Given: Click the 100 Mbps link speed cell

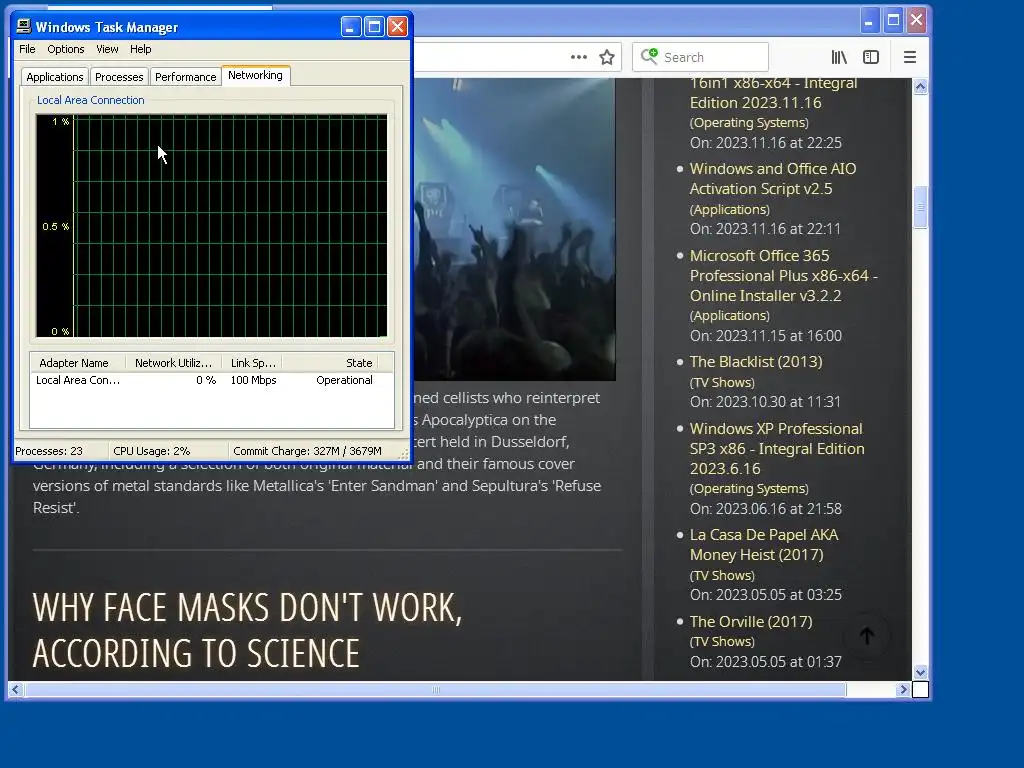Looking at the screenshot, I should click(253, 380).
